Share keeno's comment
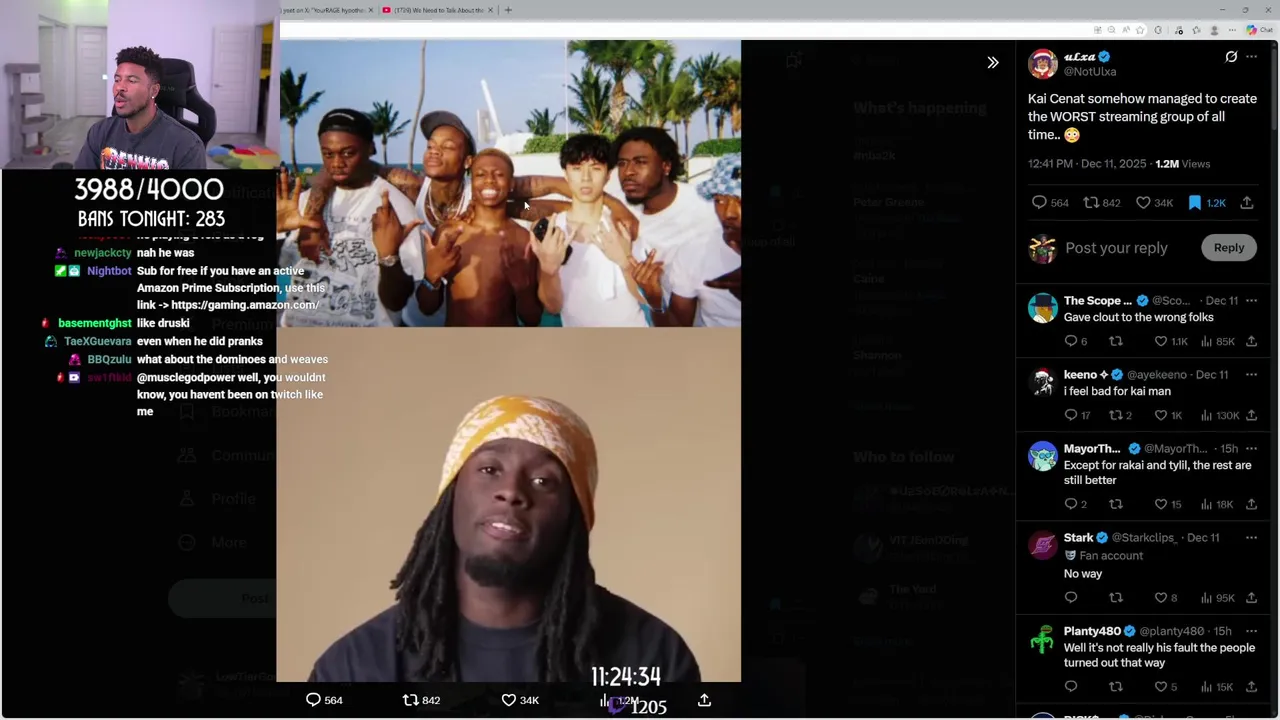The height and width of the screenshot is (720, 1280). [x=1251, y=416]
